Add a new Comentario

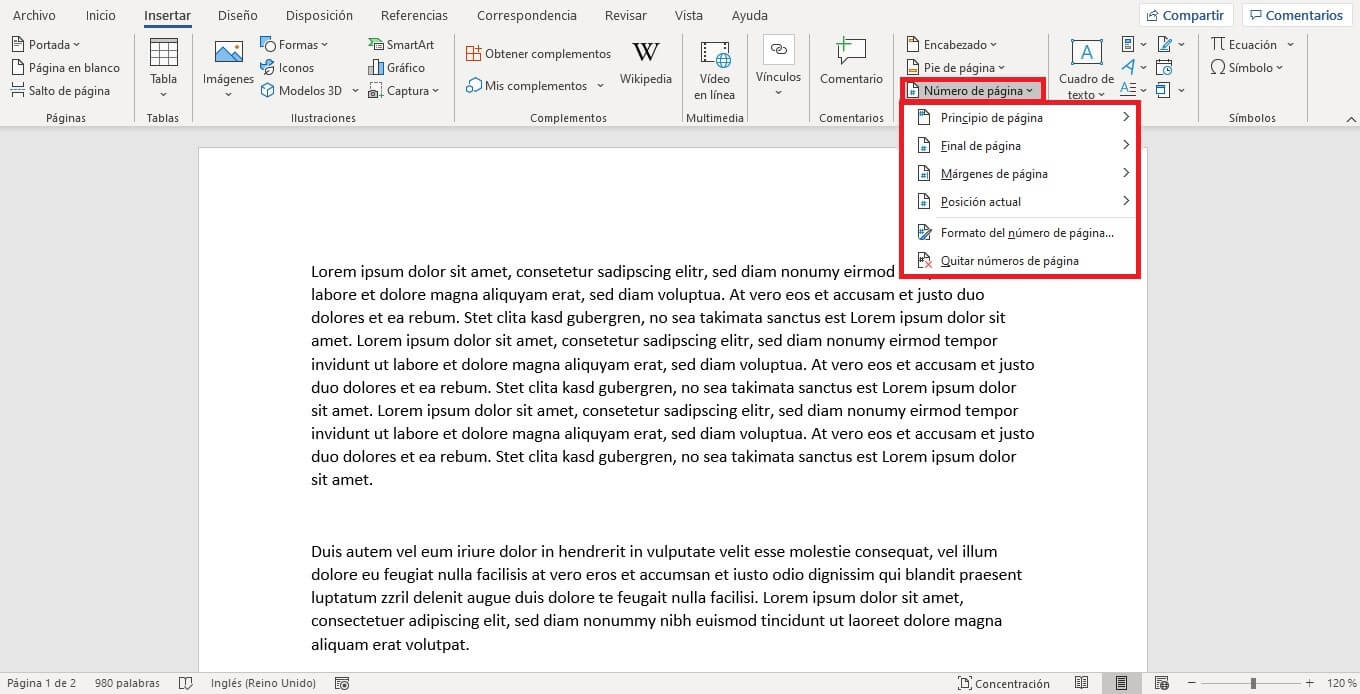851,62
